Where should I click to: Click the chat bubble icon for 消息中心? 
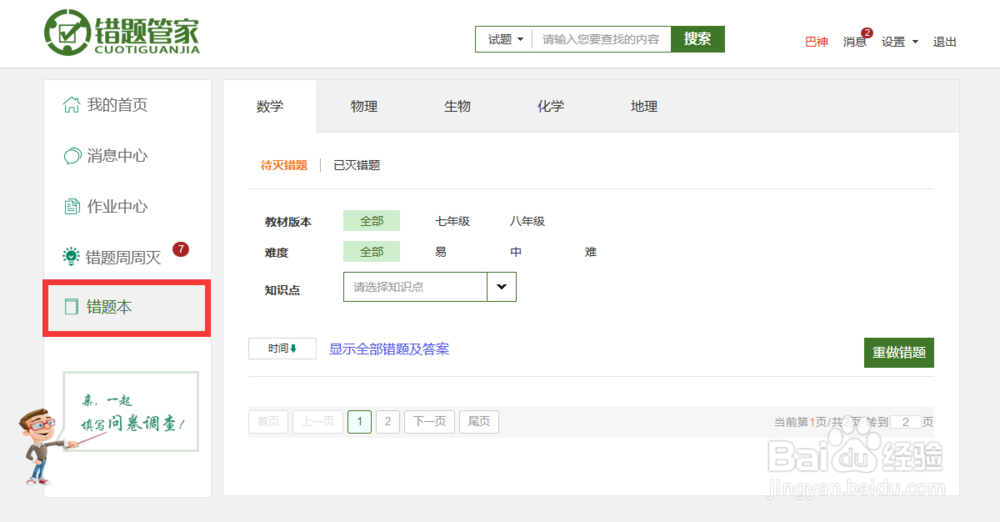click(x=72, y=156)
